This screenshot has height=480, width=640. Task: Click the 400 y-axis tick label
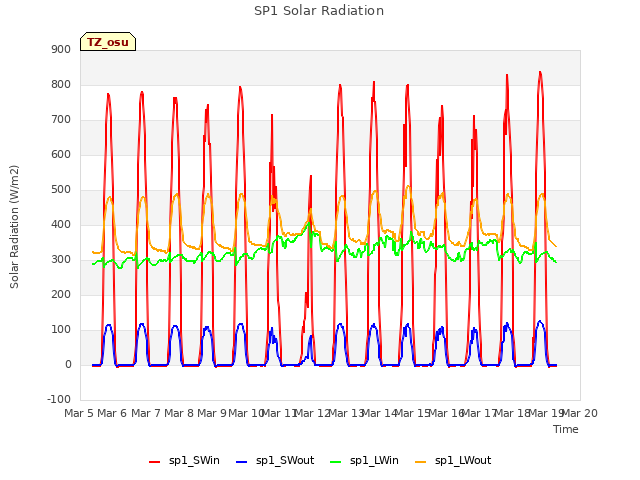click(61, 224)
